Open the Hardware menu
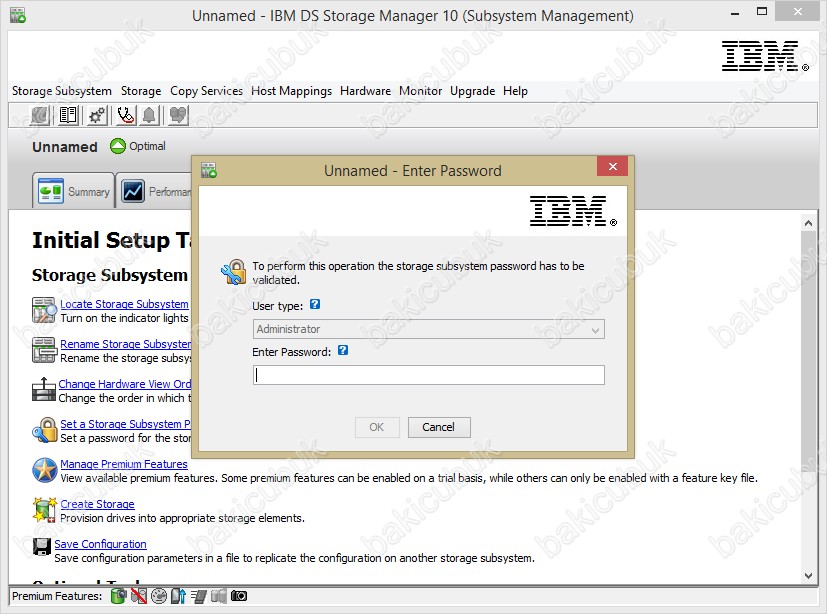 pyautogui.click(x=365, y=91)
